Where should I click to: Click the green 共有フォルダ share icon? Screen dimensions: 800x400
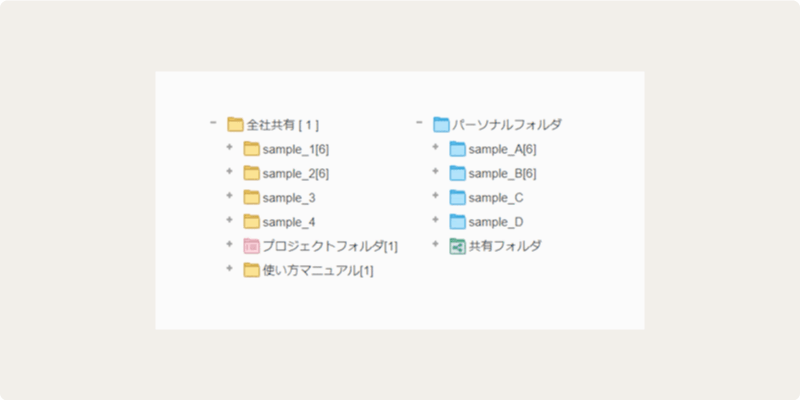pyautogui.click(x=457, y=246)
